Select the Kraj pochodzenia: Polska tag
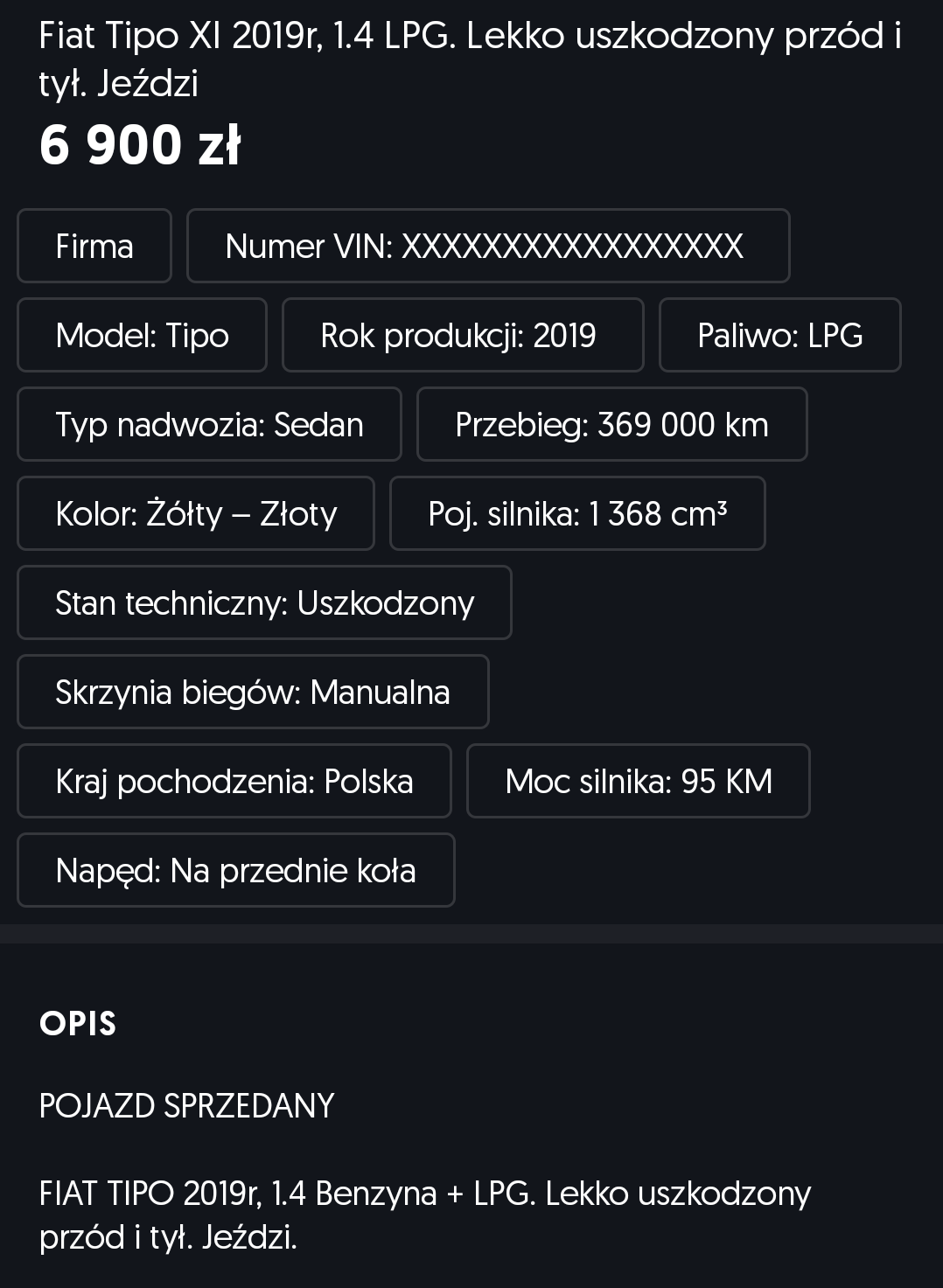This screenshot has height=1288, width=943. (x=234, y=781)
